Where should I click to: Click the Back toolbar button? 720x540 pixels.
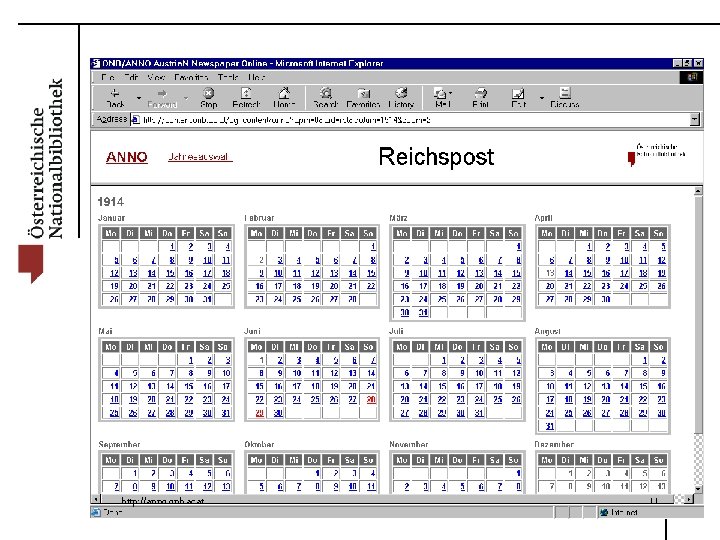[x=115, y=98]
